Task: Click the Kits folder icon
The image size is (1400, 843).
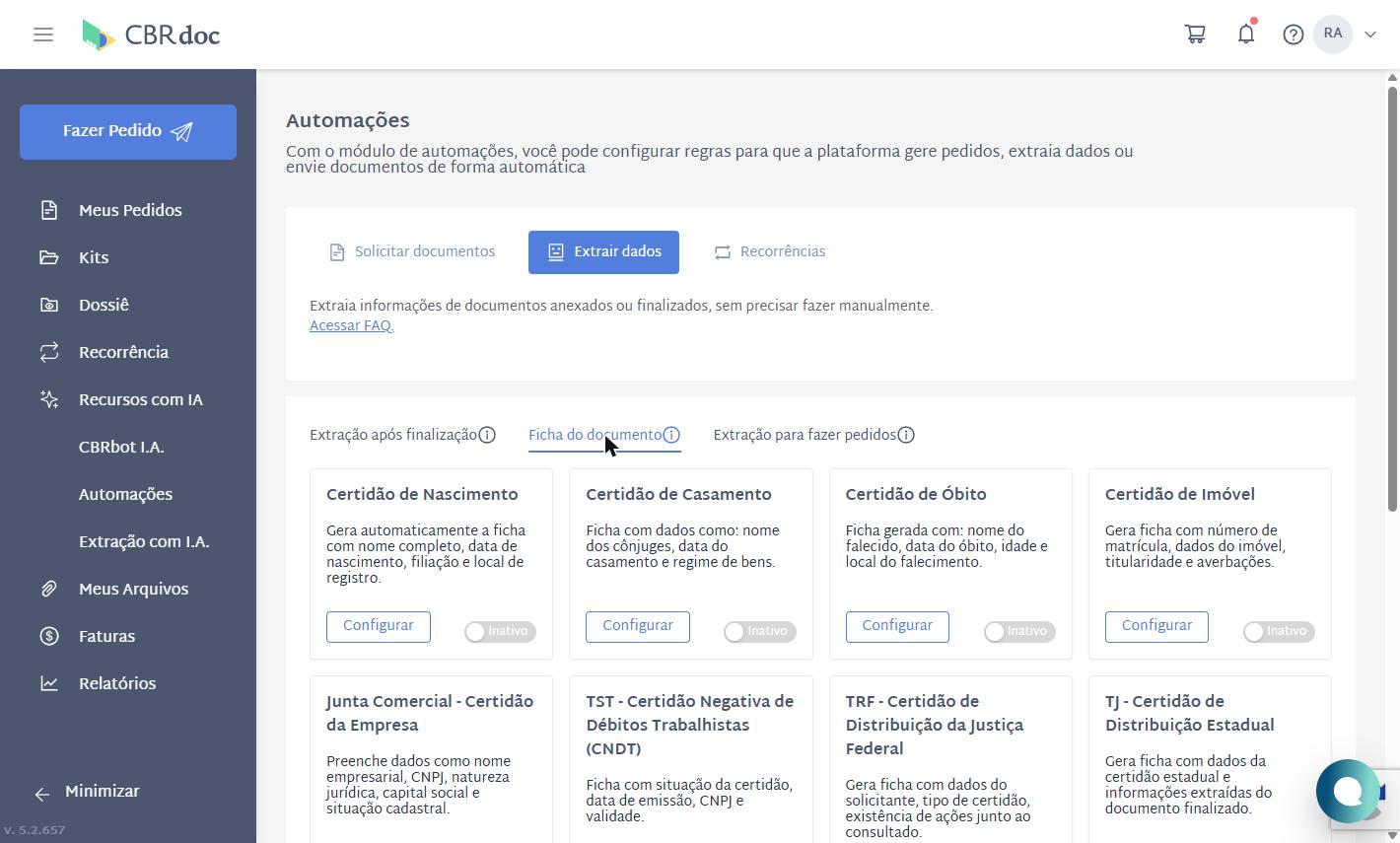Action: click(49, 257)
